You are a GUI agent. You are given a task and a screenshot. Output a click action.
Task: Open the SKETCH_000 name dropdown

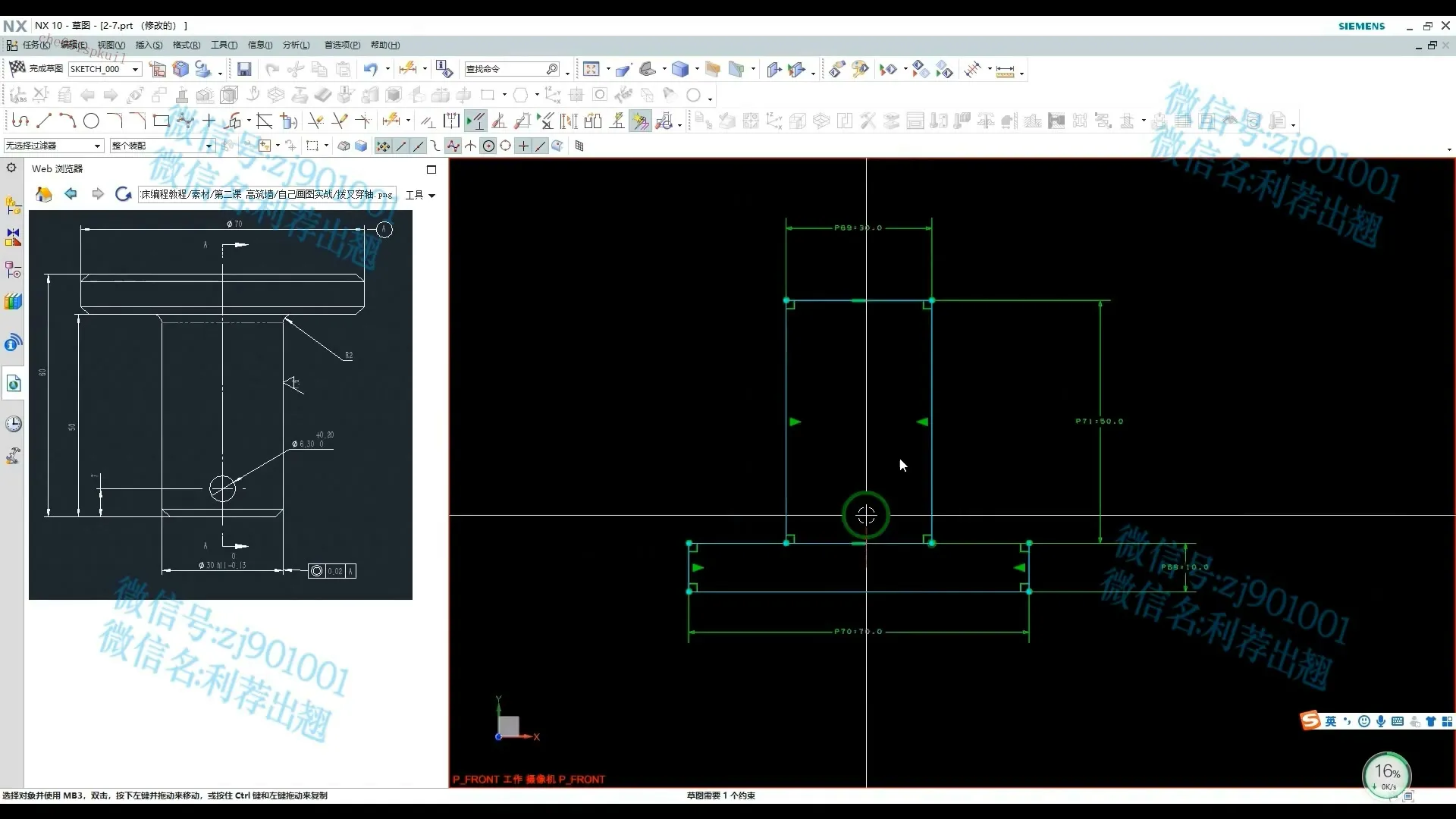point(136,70)
